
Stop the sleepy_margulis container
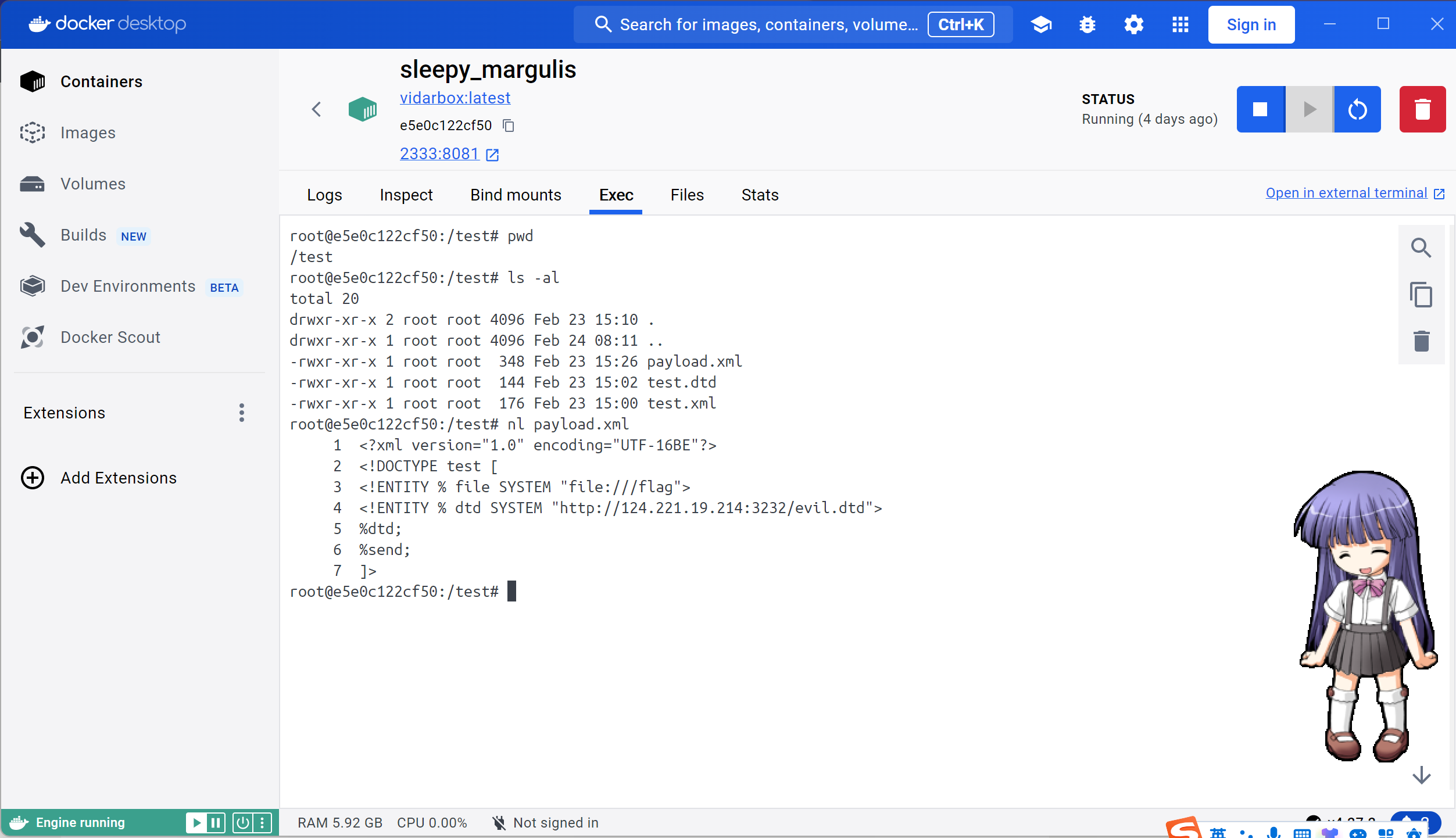tap(1260, 109)
